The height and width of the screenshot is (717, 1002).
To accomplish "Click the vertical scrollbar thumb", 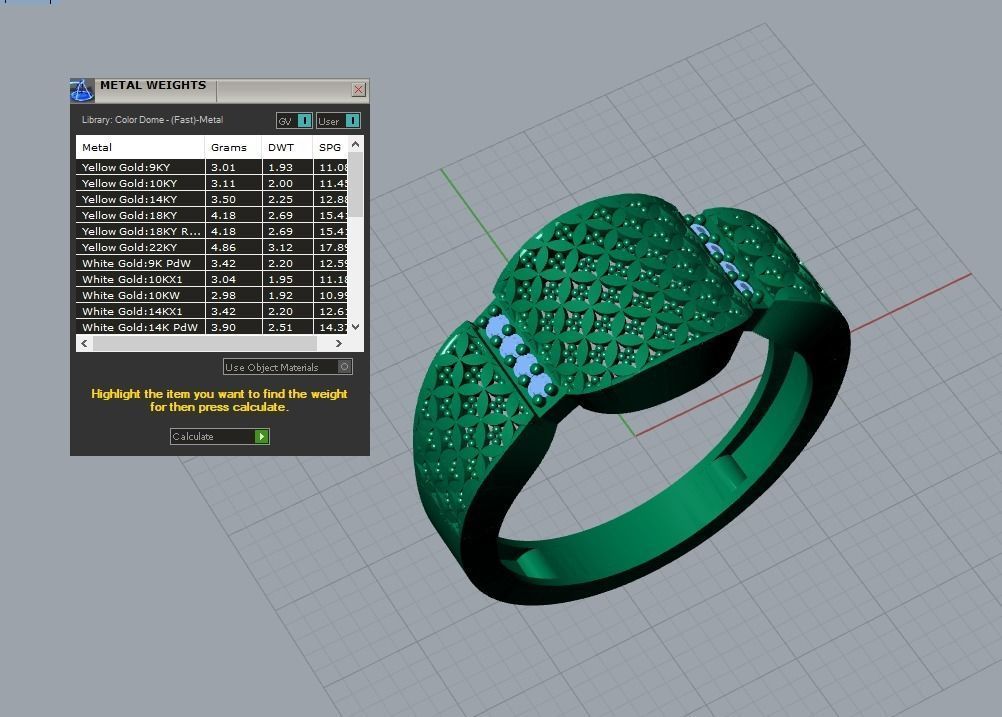I will pos(356,185).
